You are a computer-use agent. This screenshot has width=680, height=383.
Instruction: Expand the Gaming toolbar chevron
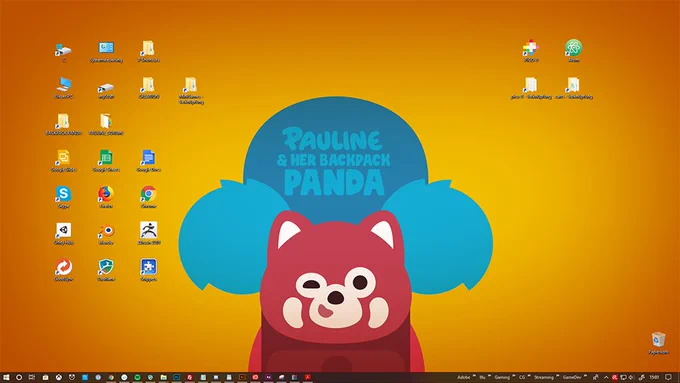514,376
